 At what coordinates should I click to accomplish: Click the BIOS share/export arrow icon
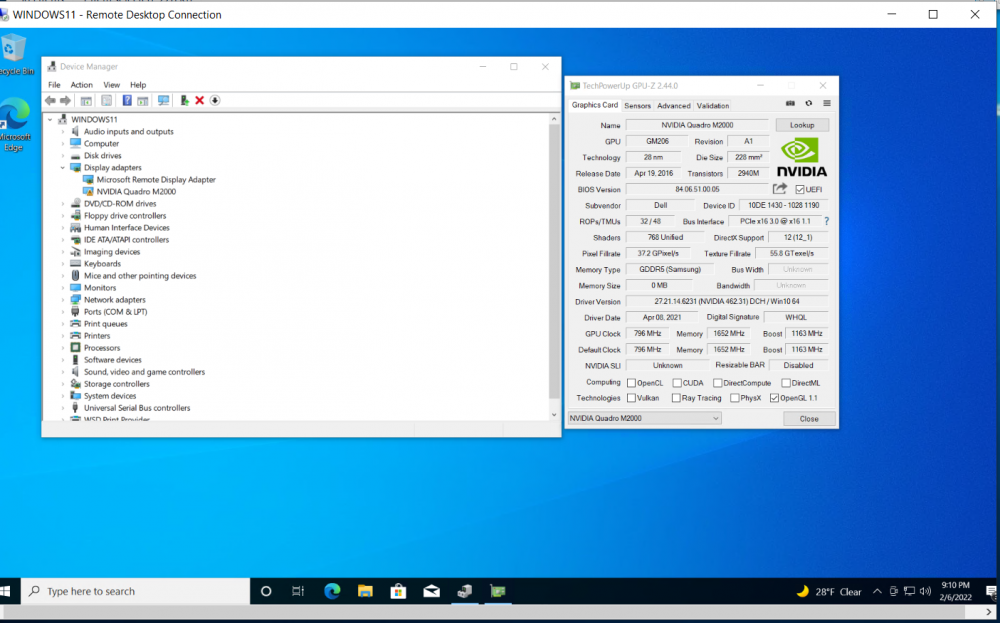tap(780, 189)
